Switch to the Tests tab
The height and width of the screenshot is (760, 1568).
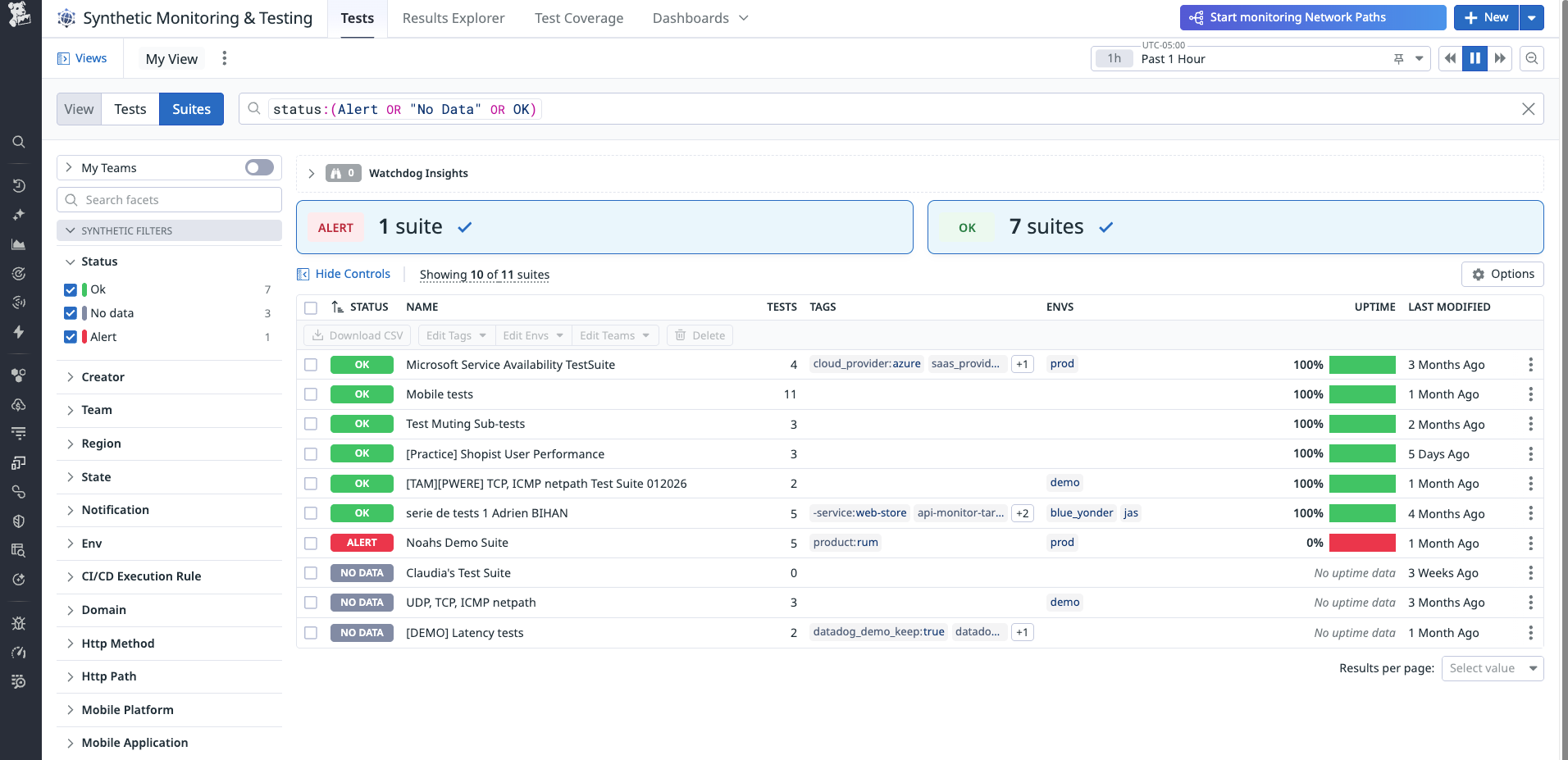(x=130, y=108)
